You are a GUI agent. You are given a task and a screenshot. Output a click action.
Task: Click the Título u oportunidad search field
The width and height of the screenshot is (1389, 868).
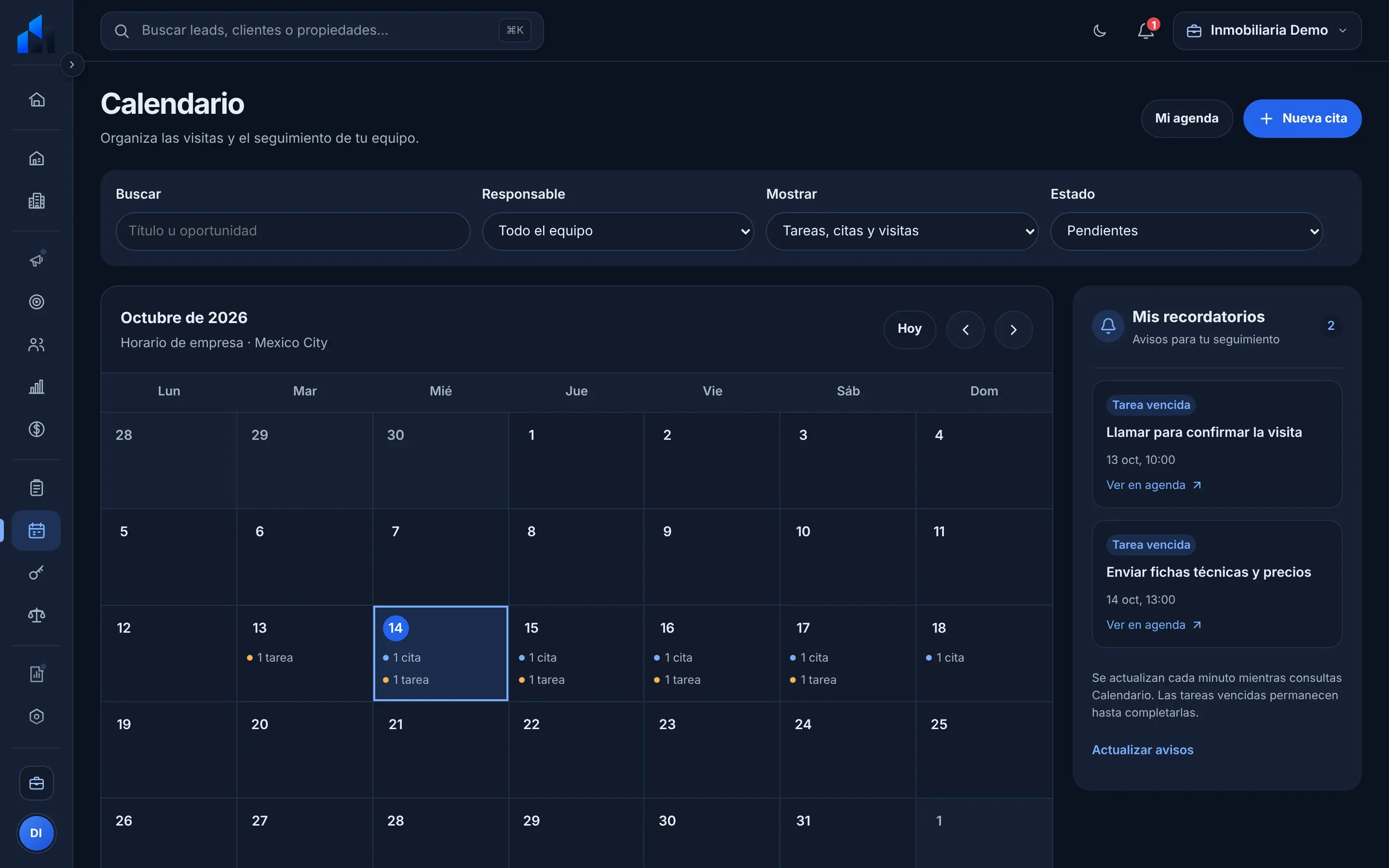(x=293, y=231)
